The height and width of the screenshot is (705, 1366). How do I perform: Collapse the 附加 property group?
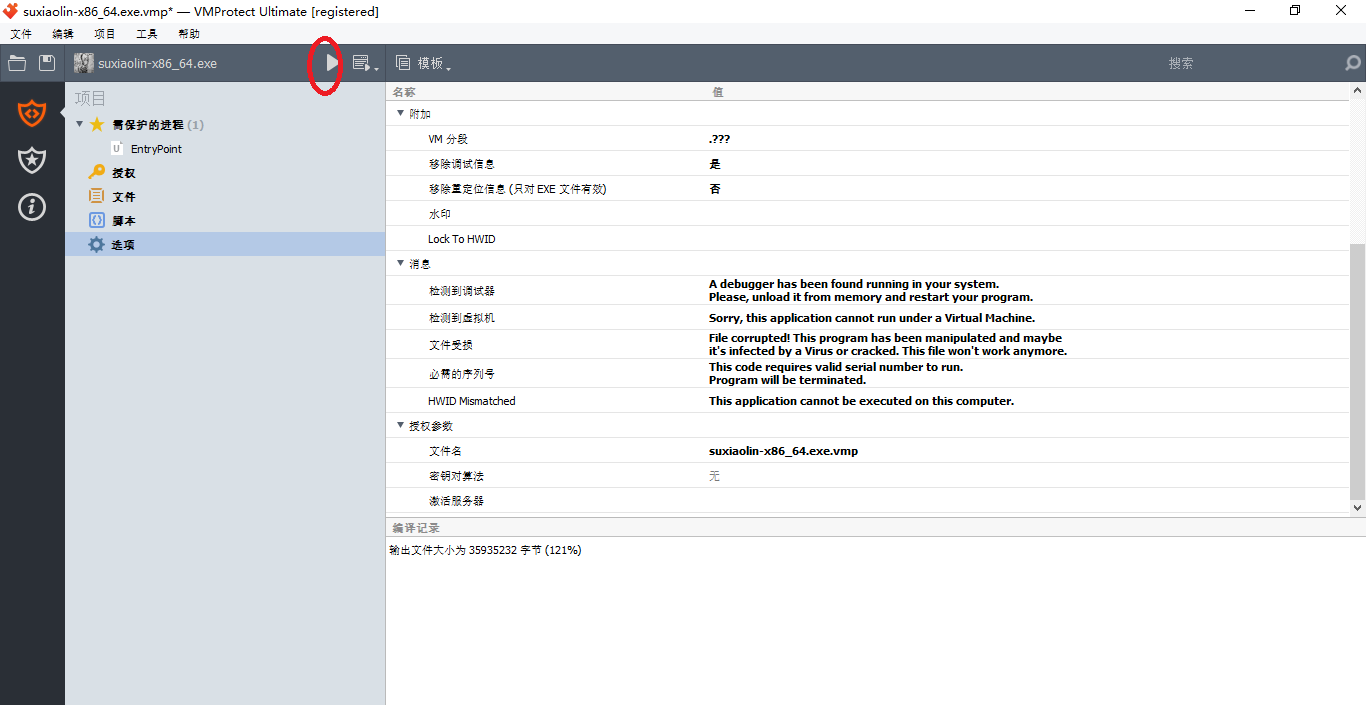[401, 114]
